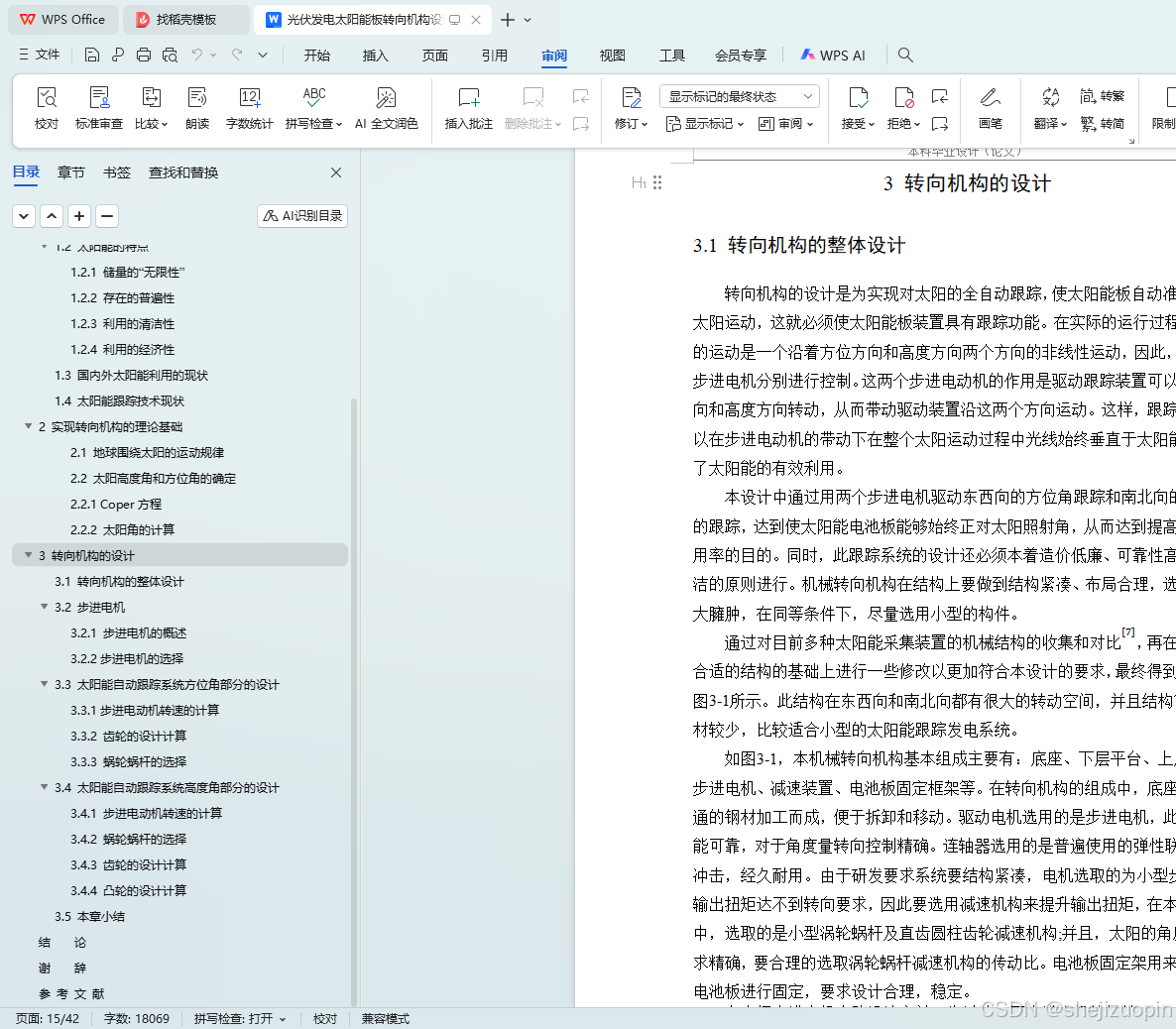Image resolution: width=1176 pixels, height=1029 pixels.
Task: Click the 朗读 read aloud icon
Action: pyautogui.click(x=197, y=109)
